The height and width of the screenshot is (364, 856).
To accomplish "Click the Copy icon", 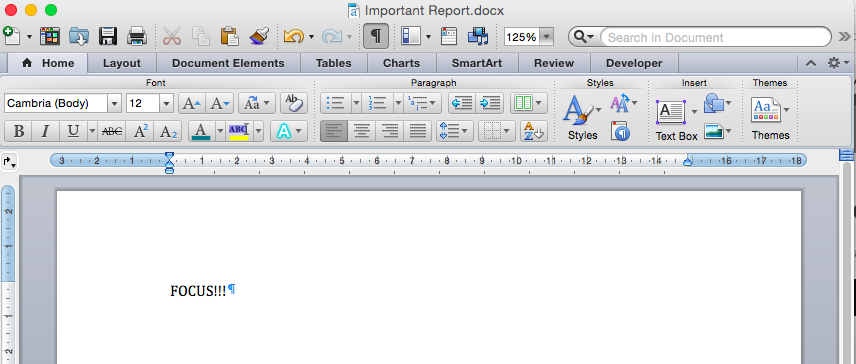I will pyautogui.click(x=200, y=36).
